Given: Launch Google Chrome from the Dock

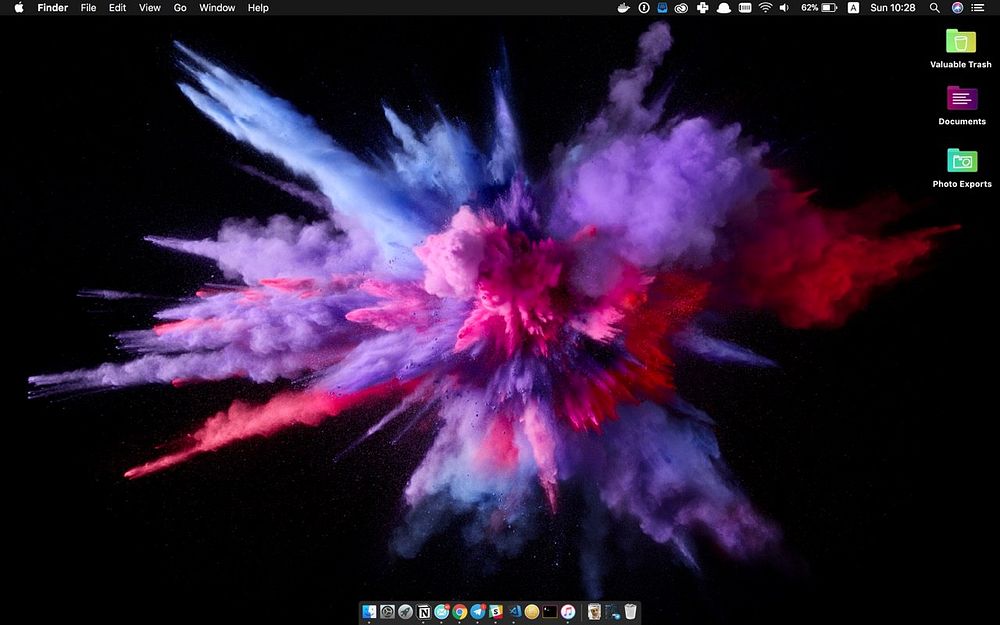Looking at the screenshot, I should 460,612.
